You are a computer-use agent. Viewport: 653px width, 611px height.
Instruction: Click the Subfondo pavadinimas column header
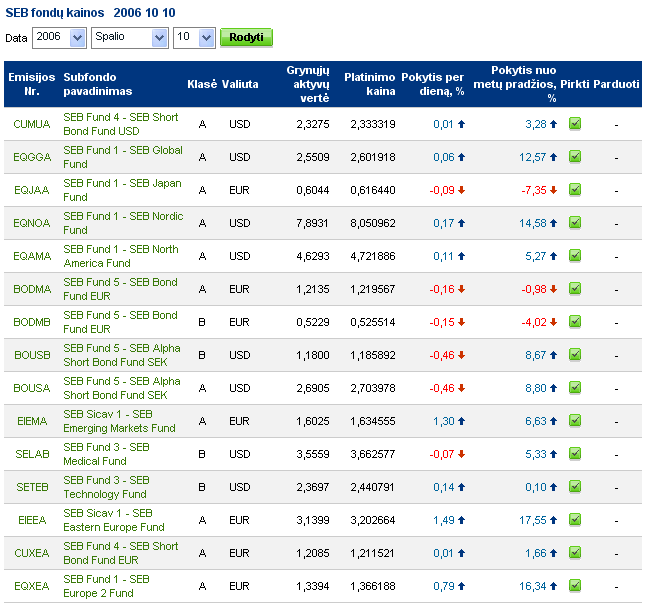[97, 84]
